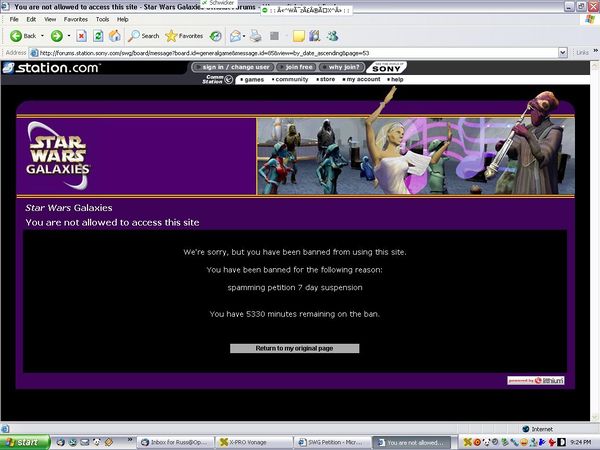This screenshot has height=450, width=600.
Task: Open the Tools menu
Action: (100, 19)
